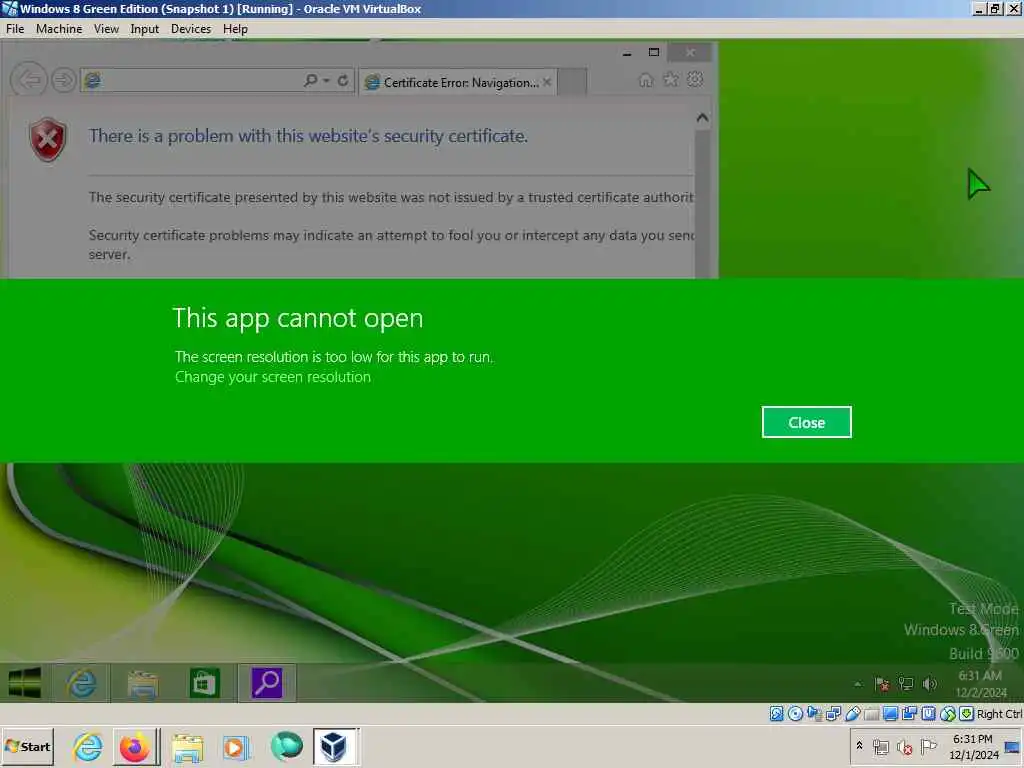The image size is (1024, 768).
Task: Click the guest network tray icon
Action: point(905,684)
